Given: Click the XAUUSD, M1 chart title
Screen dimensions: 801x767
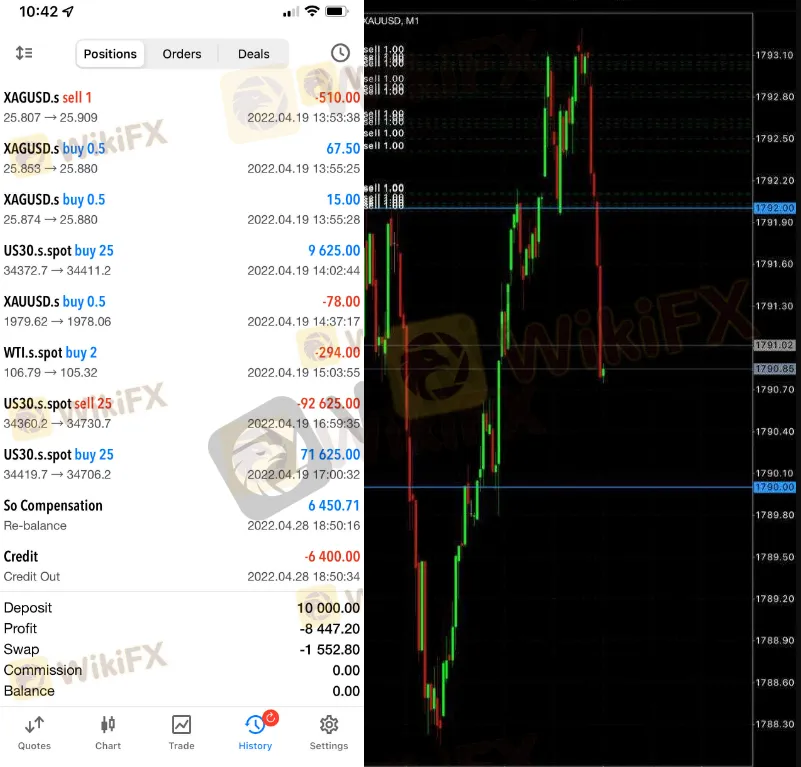Looking at the screenshot, I should click(391, 20).
